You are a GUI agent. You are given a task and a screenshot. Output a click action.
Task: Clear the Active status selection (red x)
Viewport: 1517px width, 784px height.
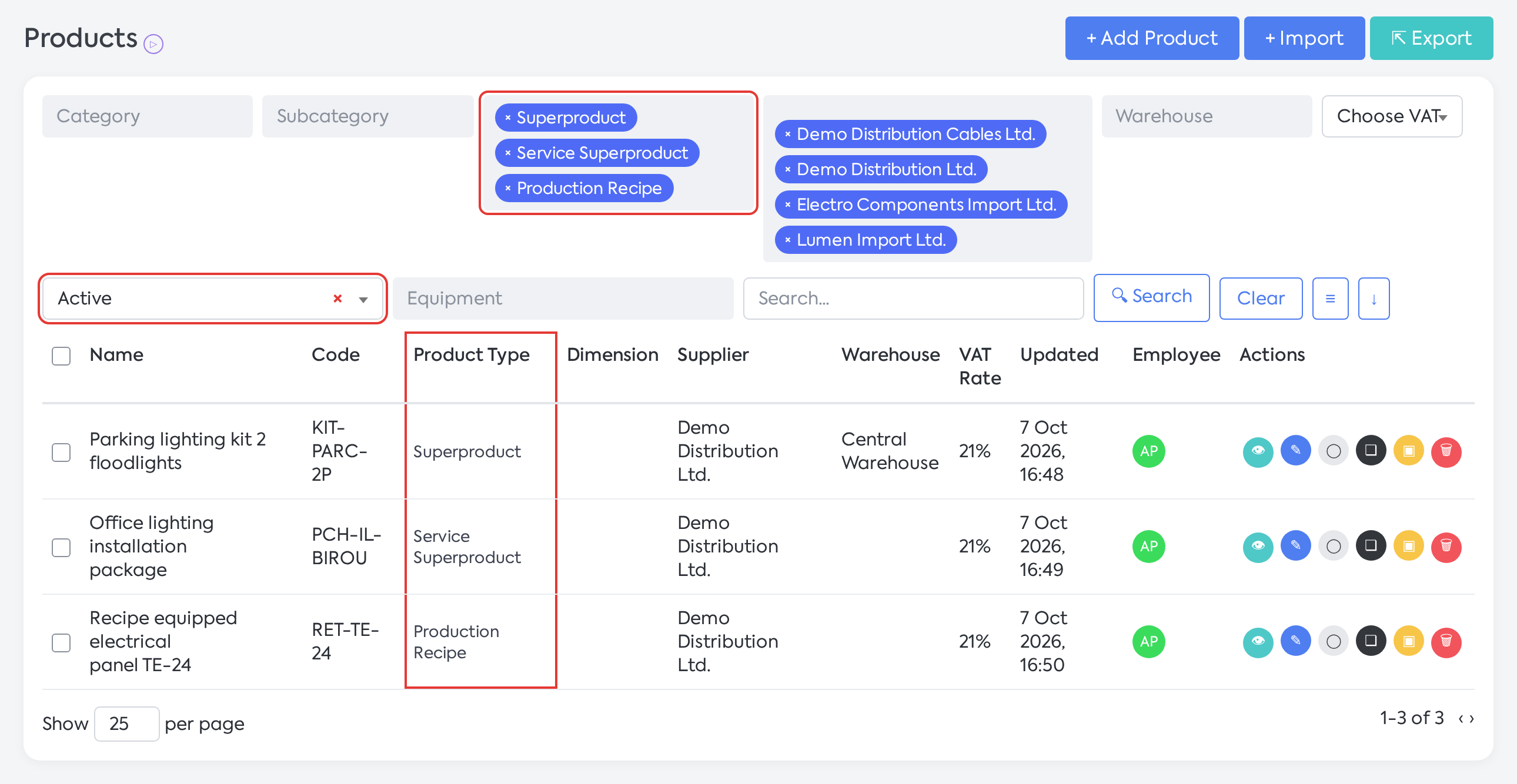point(338,299)
